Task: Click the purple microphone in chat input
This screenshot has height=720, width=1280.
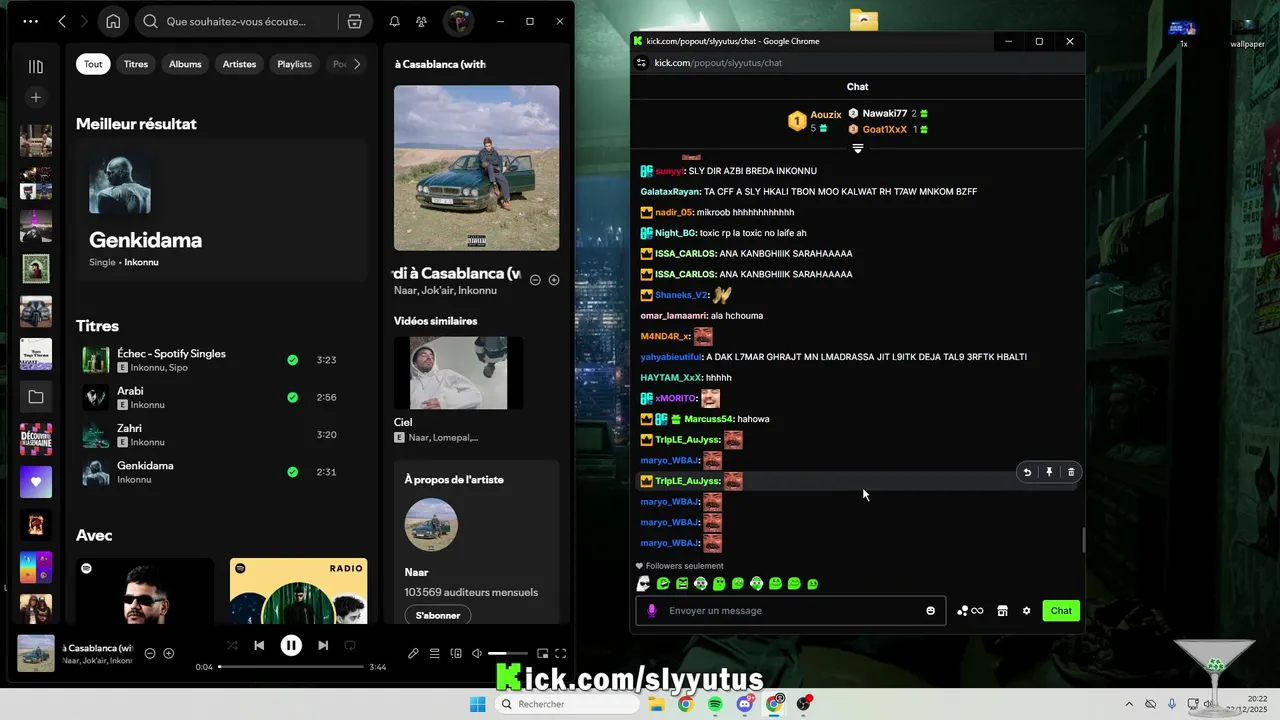Action: (x=652, y=611)
